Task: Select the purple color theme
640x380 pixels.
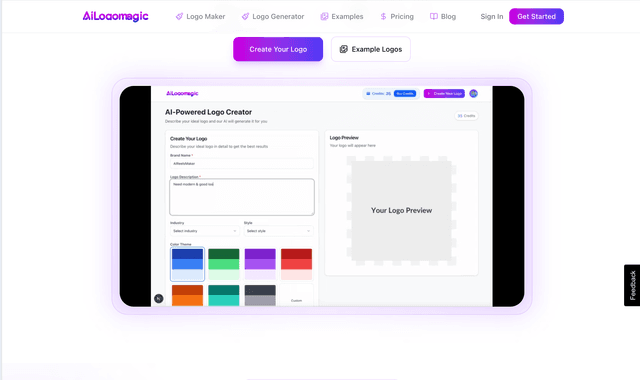Action: (260, 264)
